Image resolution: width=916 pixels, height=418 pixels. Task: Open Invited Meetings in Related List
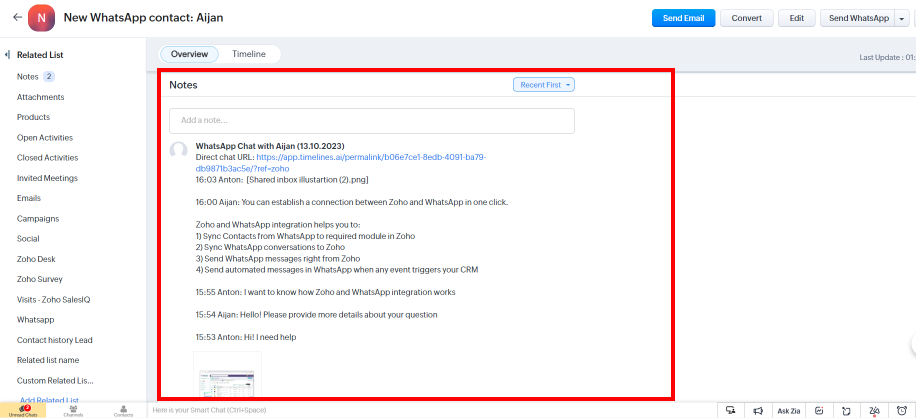pyautogui.click(x=47, y=178)
